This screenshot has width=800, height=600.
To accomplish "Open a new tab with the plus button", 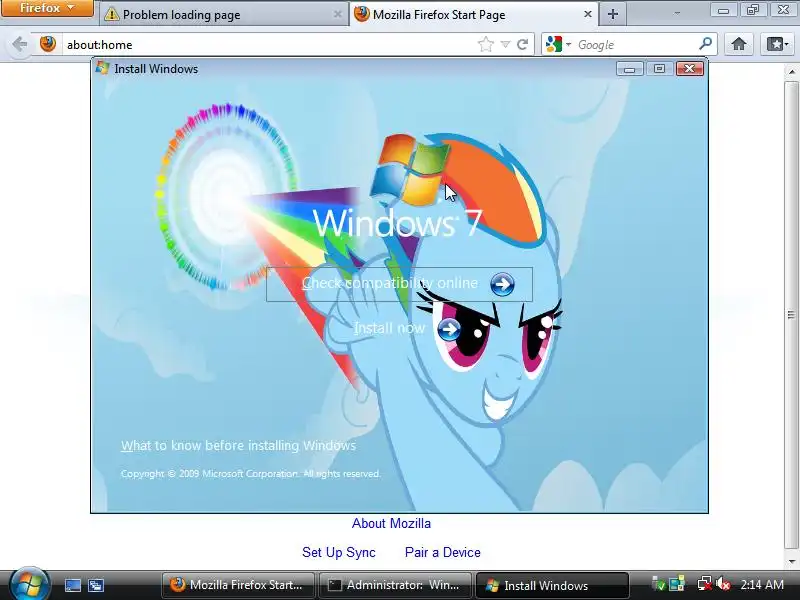I will (x=613, y=14).
